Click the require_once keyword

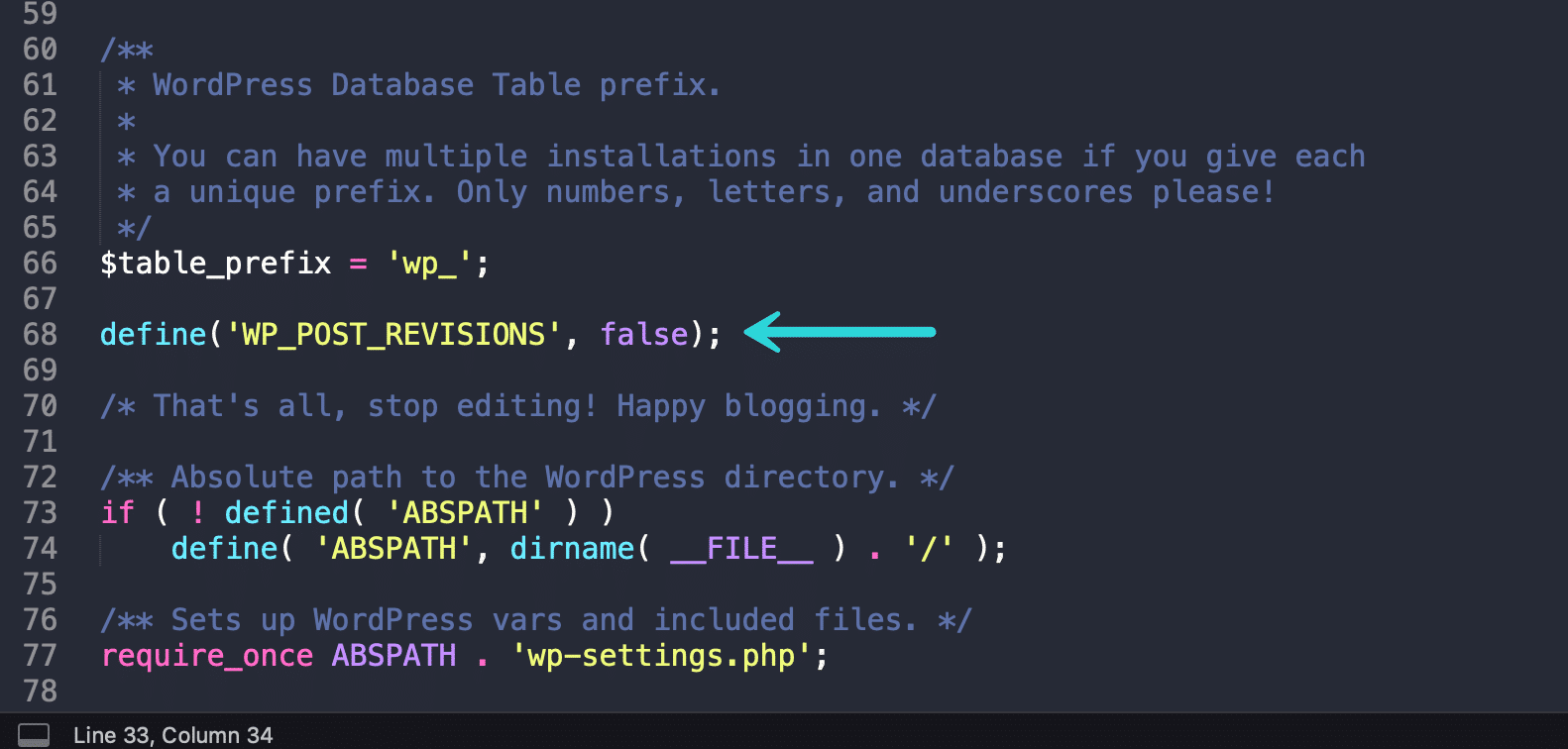pyautogui.click(x=207, y=656)
